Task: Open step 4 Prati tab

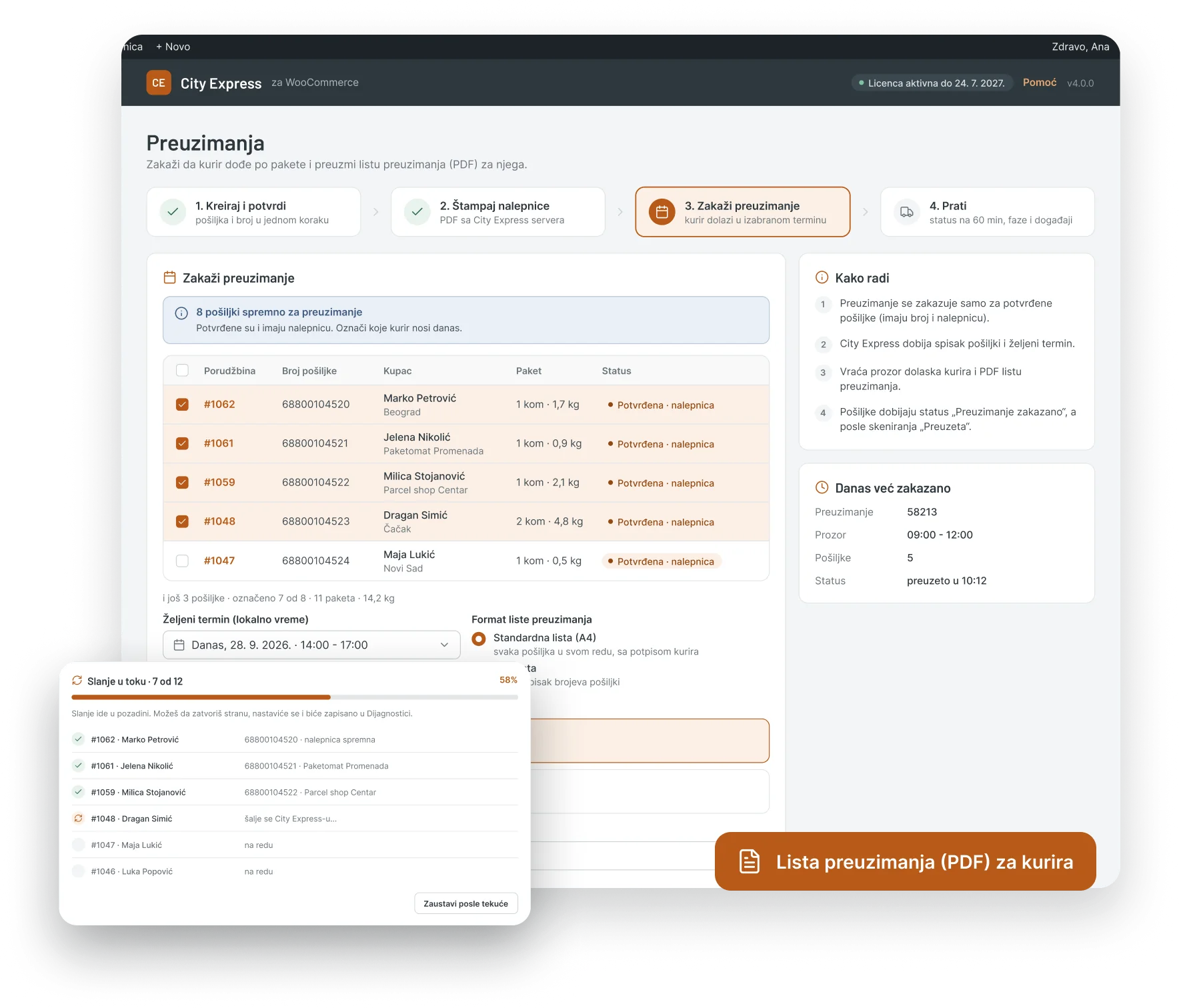Action: pos(988,212)
